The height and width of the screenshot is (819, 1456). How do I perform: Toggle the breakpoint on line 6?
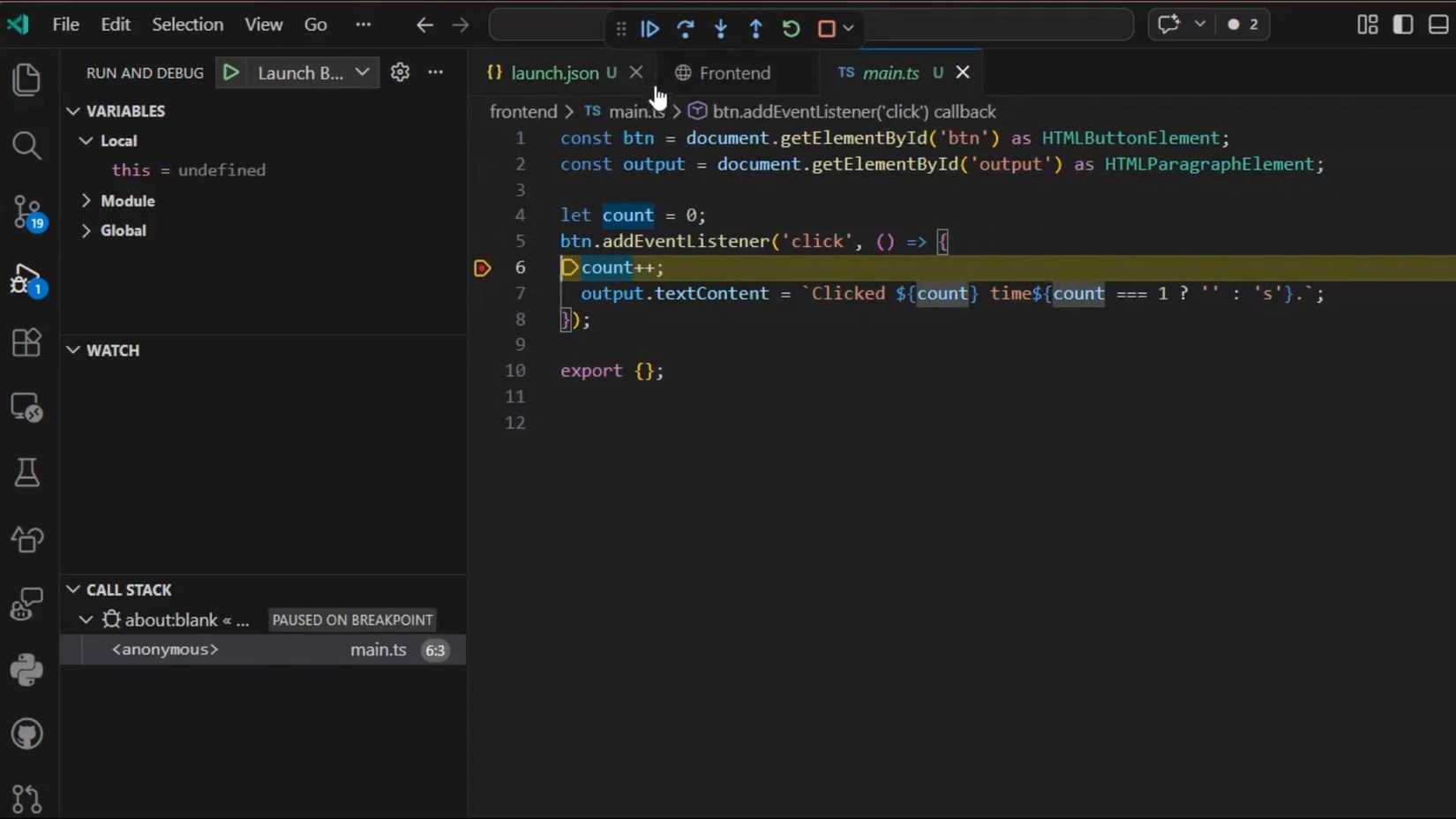point(482,267)
